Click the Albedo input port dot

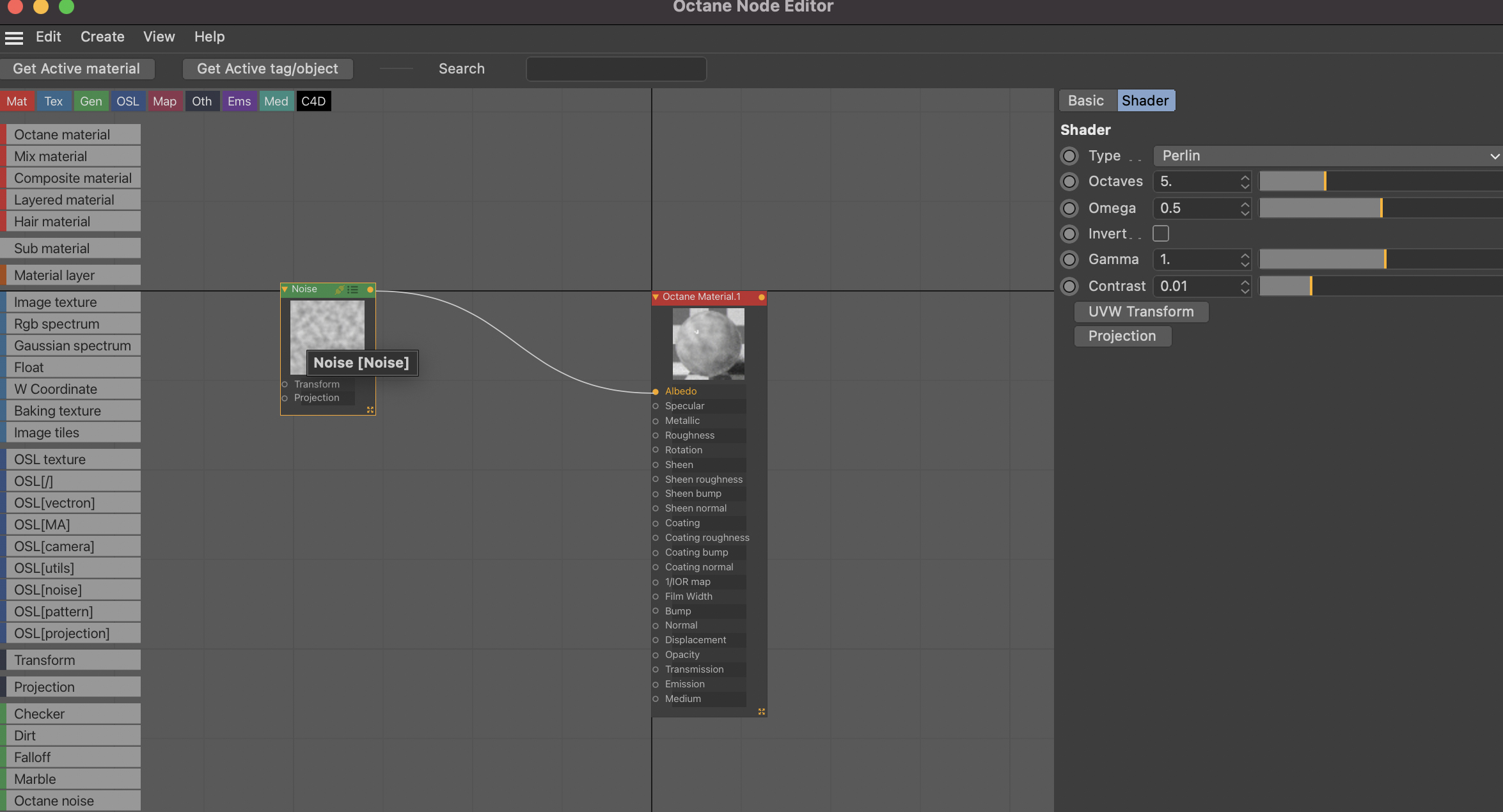click(656, 391)
